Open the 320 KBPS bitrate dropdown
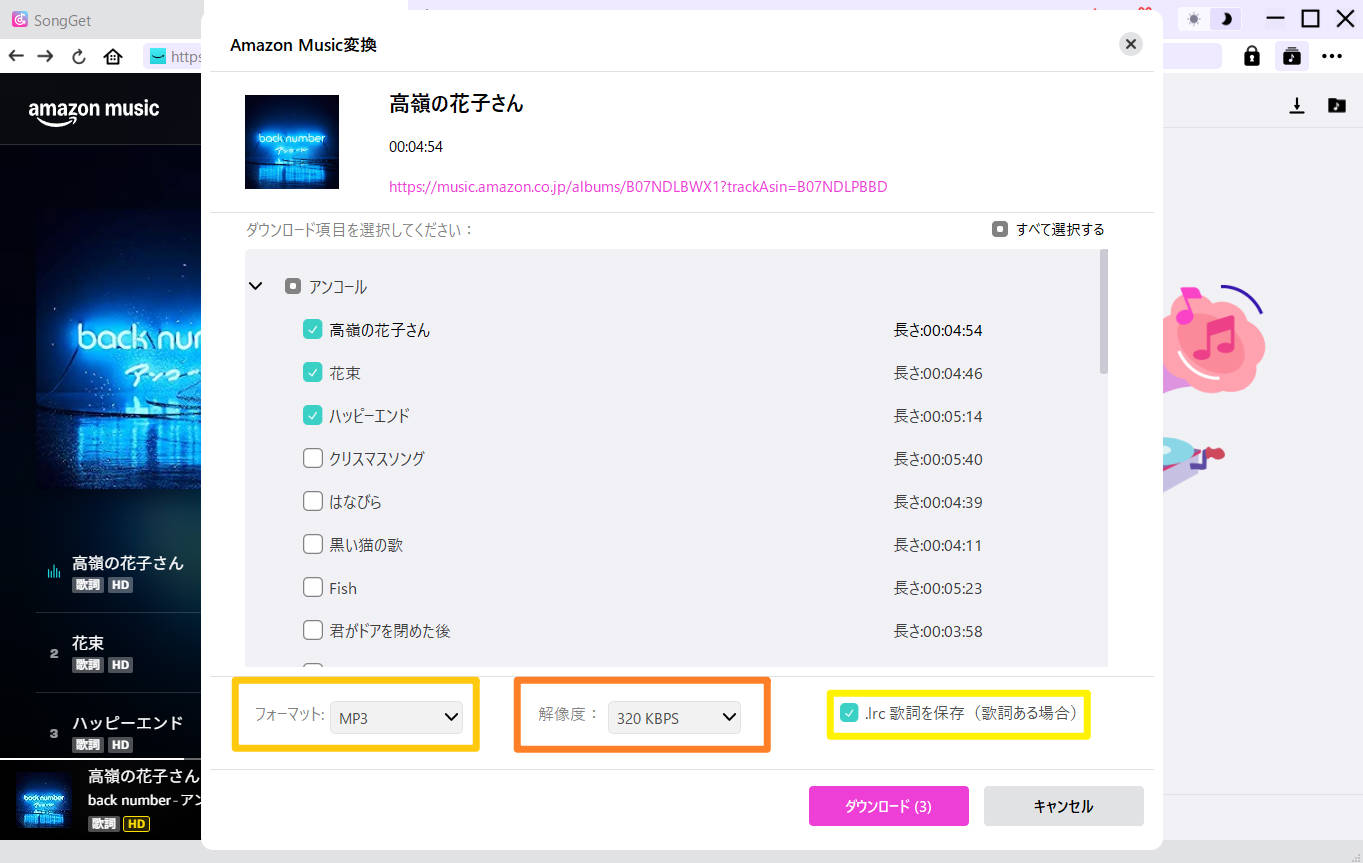This screenshot has width=1363, height=863. (x=674, y=717)
